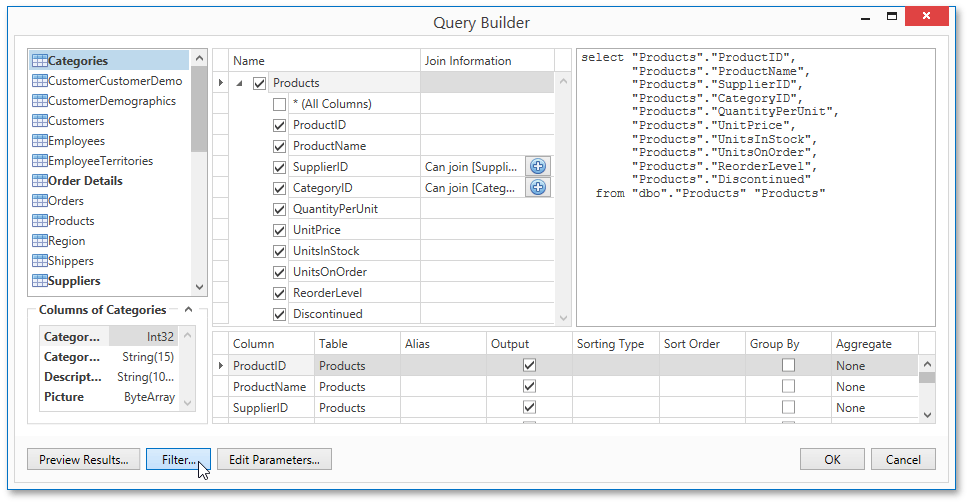Click the EmployeeTerritories table icon
Screen dimensions: 969x504
point(40,161)
